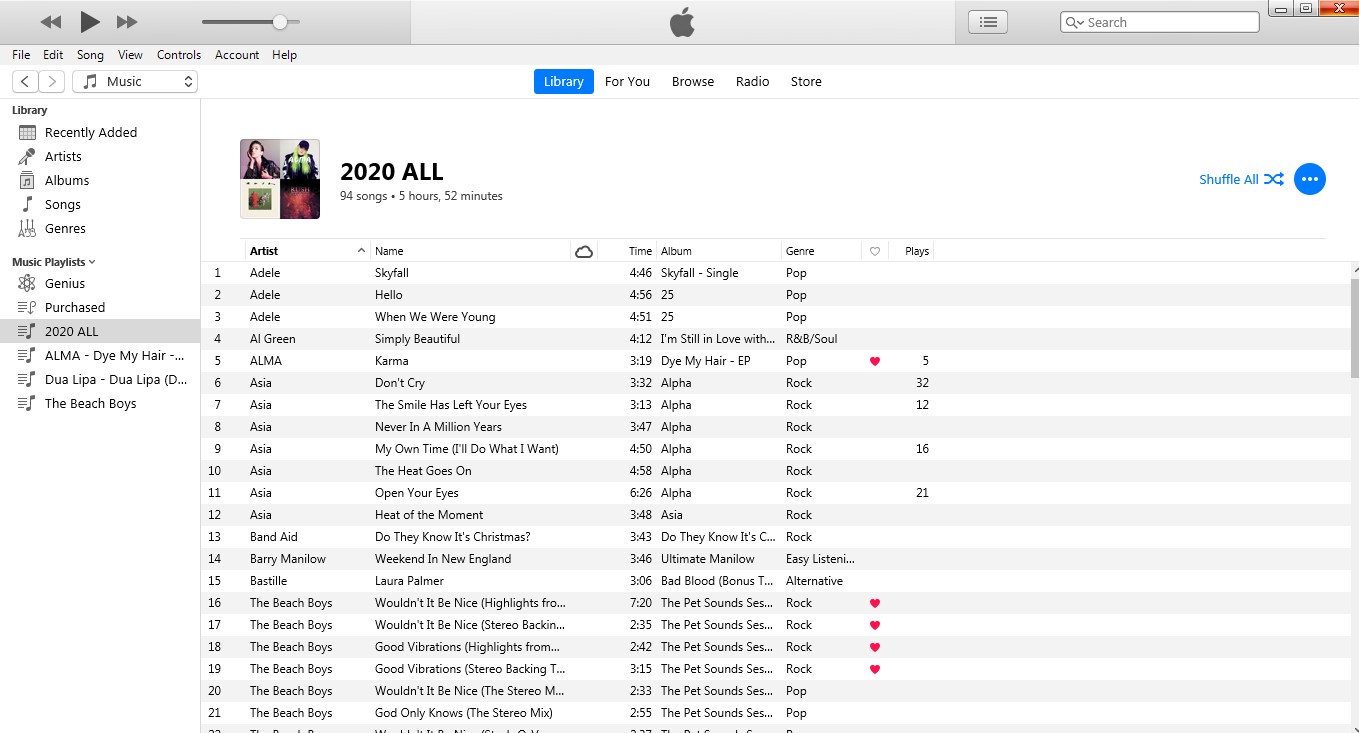The width and height of the screenshot is (1359, 733).
Task: Select the Artists microphone icon
Action: coord(27,156)
